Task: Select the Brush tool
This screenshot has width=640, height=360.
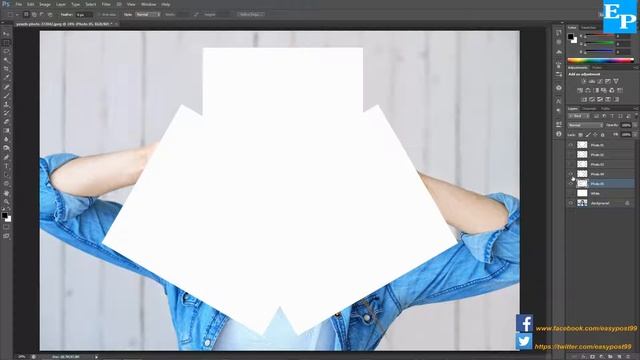Action: pos(6,96)
